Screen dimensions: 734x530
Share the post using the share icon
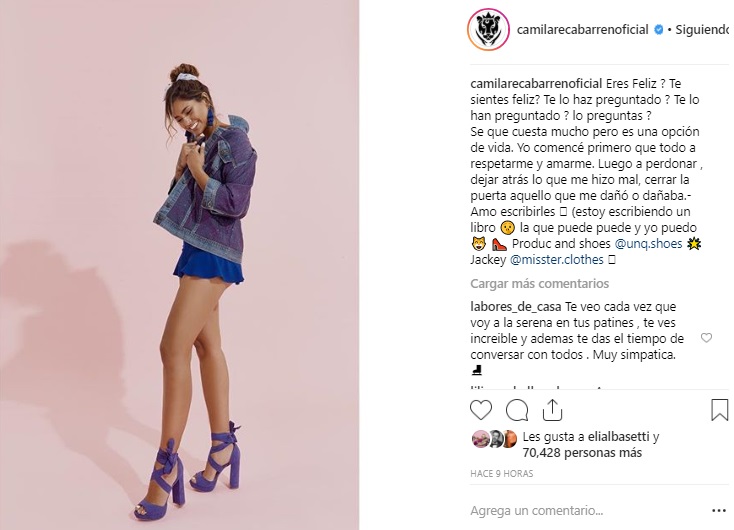(552, 410)
